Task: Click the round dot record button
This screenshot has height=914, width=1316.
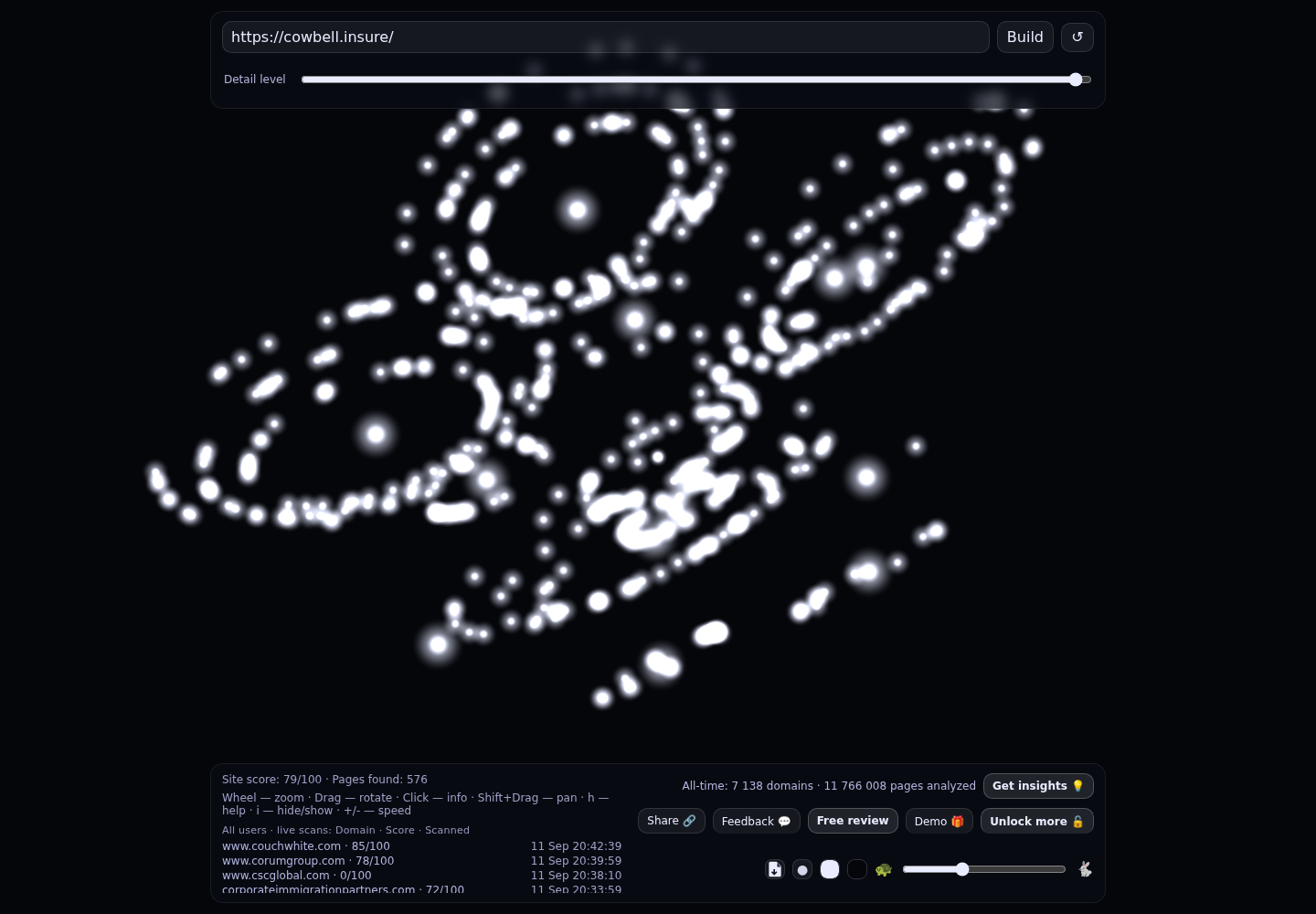Action: coord(802,869)
